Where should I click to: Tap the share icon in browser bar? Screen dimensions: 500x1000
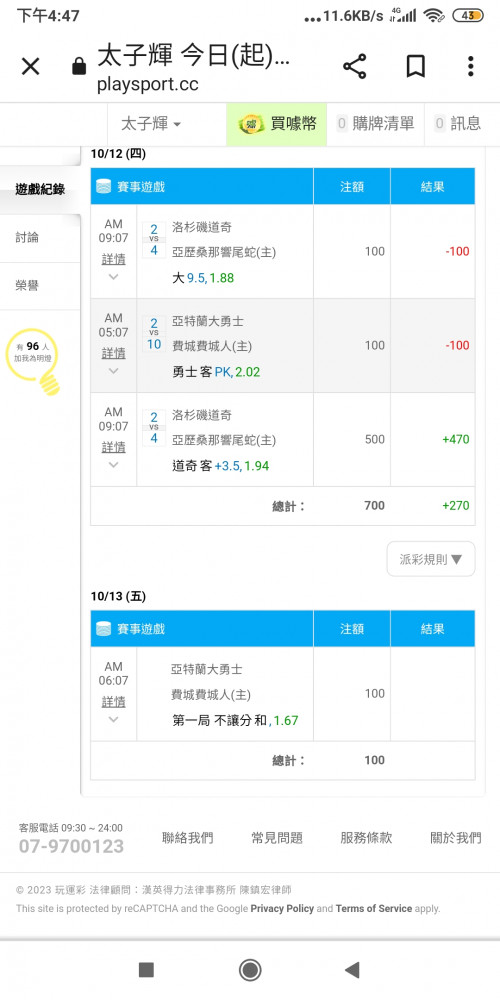coord(355,66)
